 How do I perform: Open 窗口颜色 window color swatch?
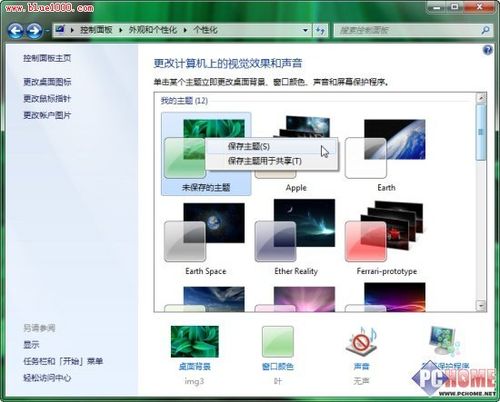point(278,342)
